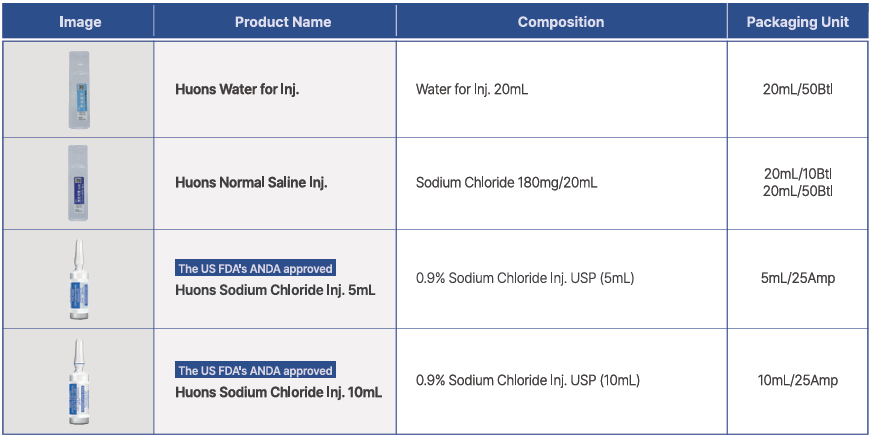Click the ANDA approved badge above the 10mL product
This screenshot has width=870, height=436.
(255, 370)
